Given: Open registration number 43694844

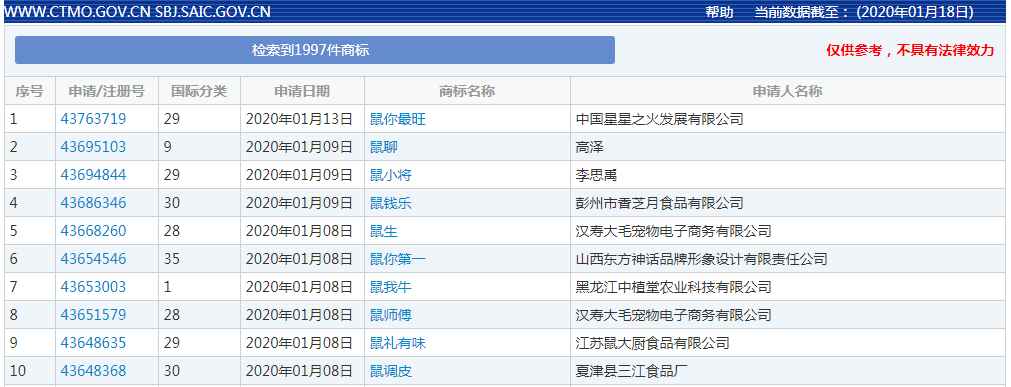Looking at the screenshot, I should [93, 175].
